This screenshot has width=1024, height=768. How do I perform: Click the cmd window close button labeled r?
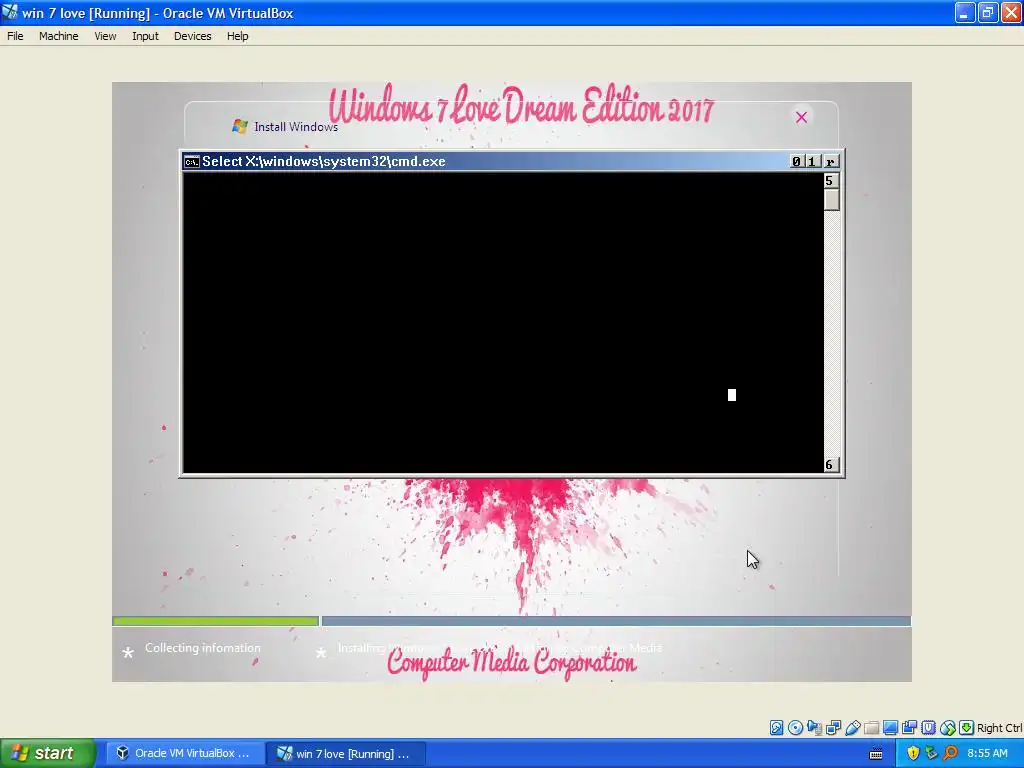click(x=831, y=161)
